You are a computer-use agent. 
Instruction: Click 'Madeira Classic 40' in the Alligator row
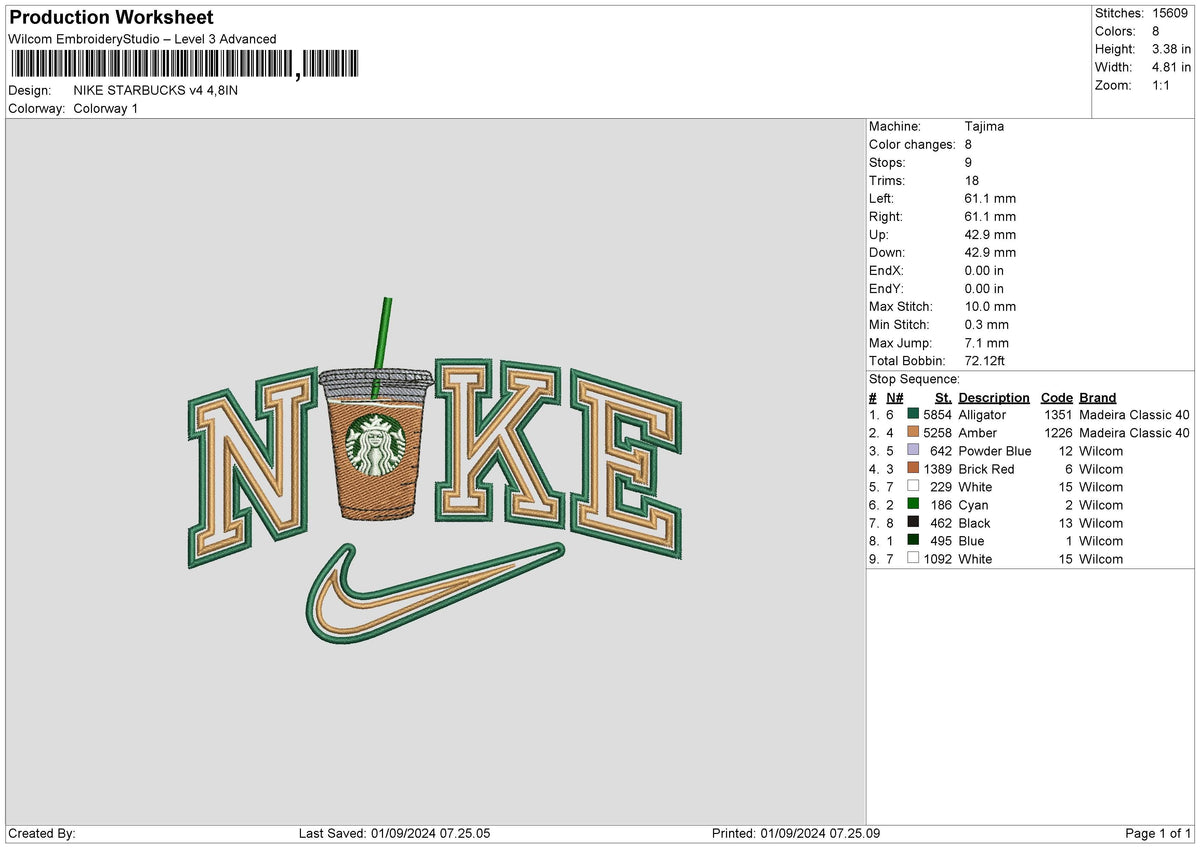[1134, 414]
